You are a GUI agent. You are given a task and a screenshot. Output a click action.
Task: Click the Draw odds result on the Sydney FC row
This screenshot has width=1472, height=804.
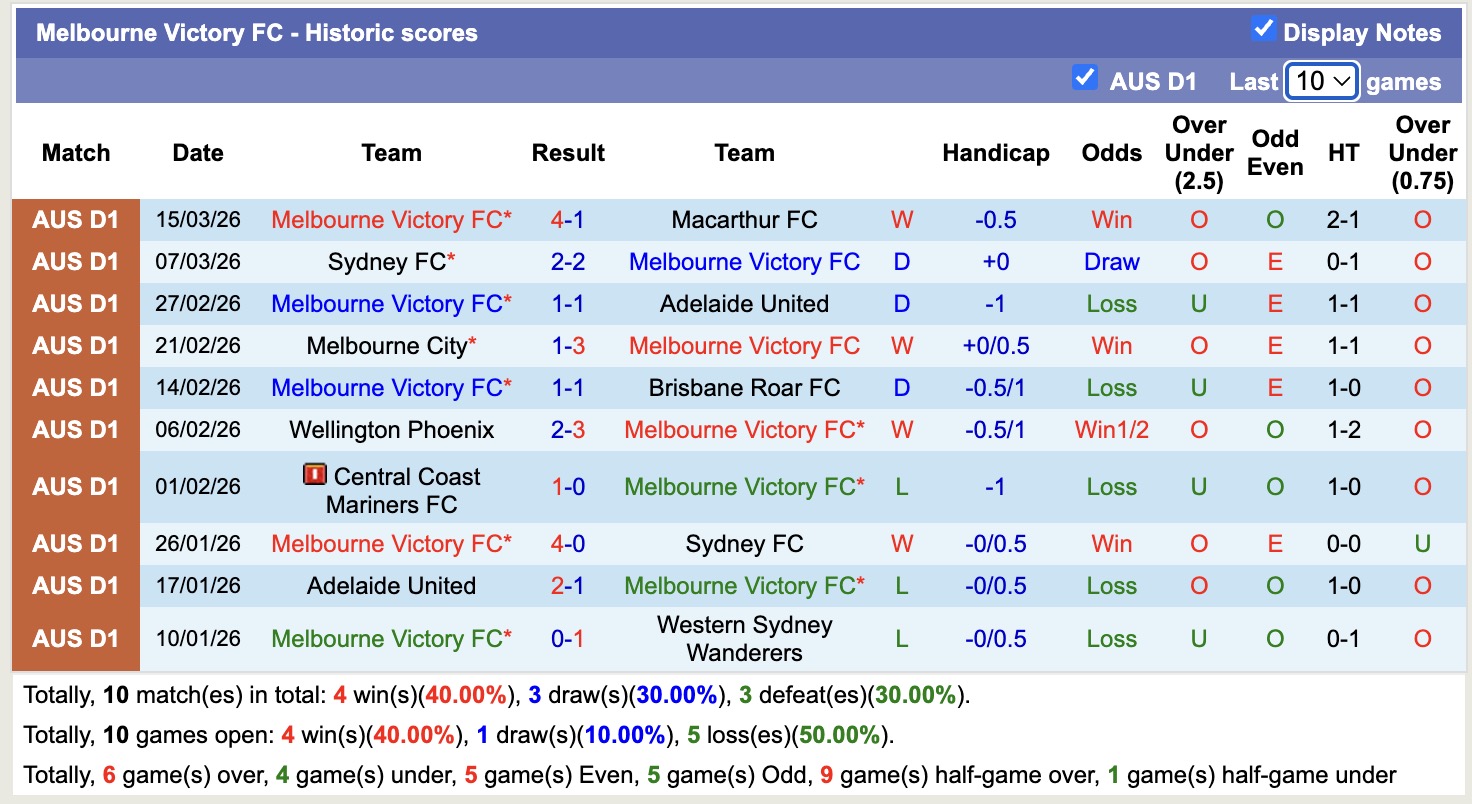1111,261
